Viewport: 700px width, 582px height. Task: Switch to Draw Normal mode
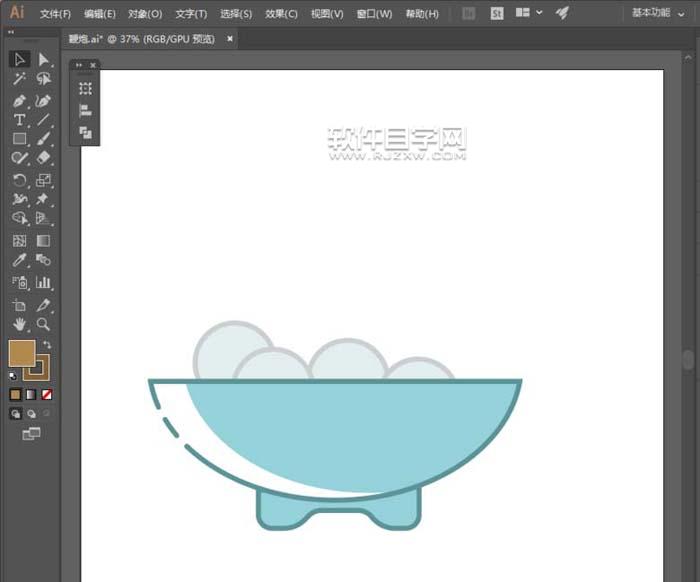tap(16, 413)
